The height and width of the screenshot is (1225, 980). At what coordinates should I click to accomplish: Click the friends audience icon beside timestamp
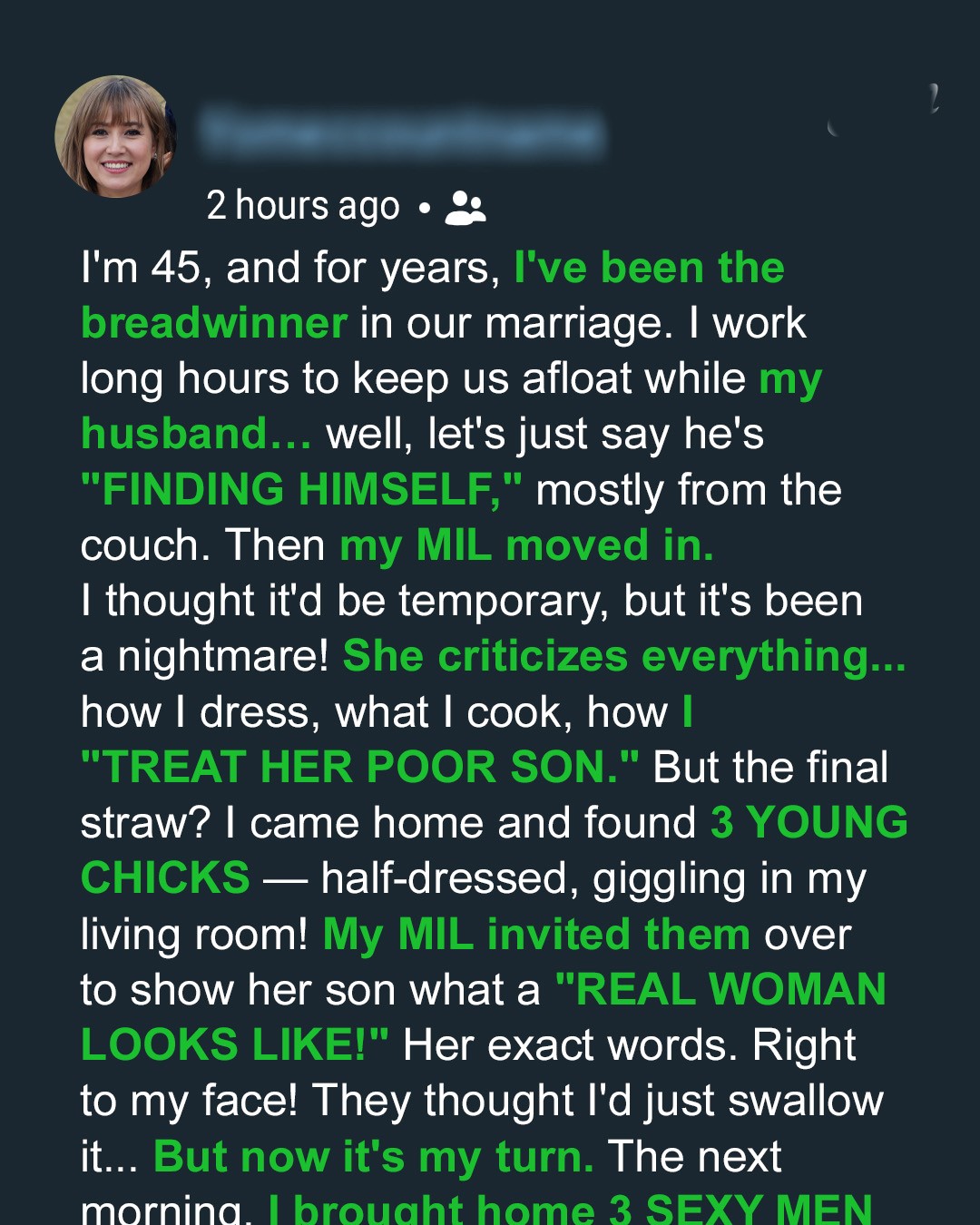tap(465, 208)
